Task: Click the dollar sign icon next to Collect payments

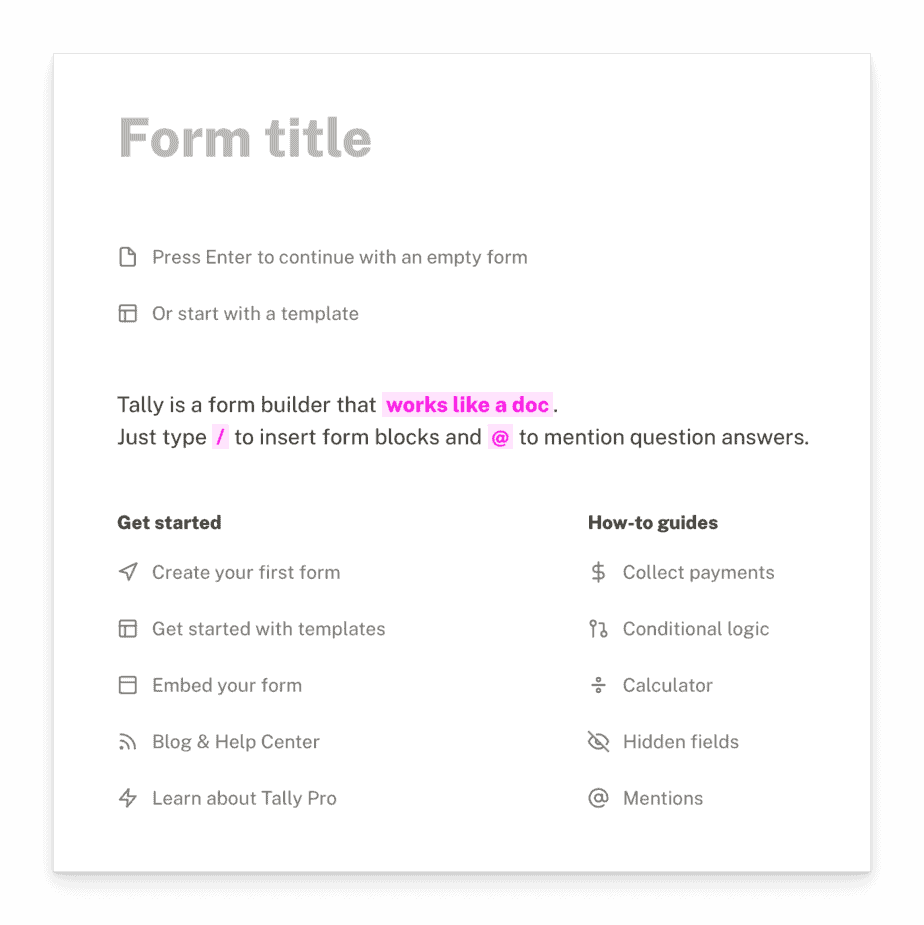Action: pos(597,572)
